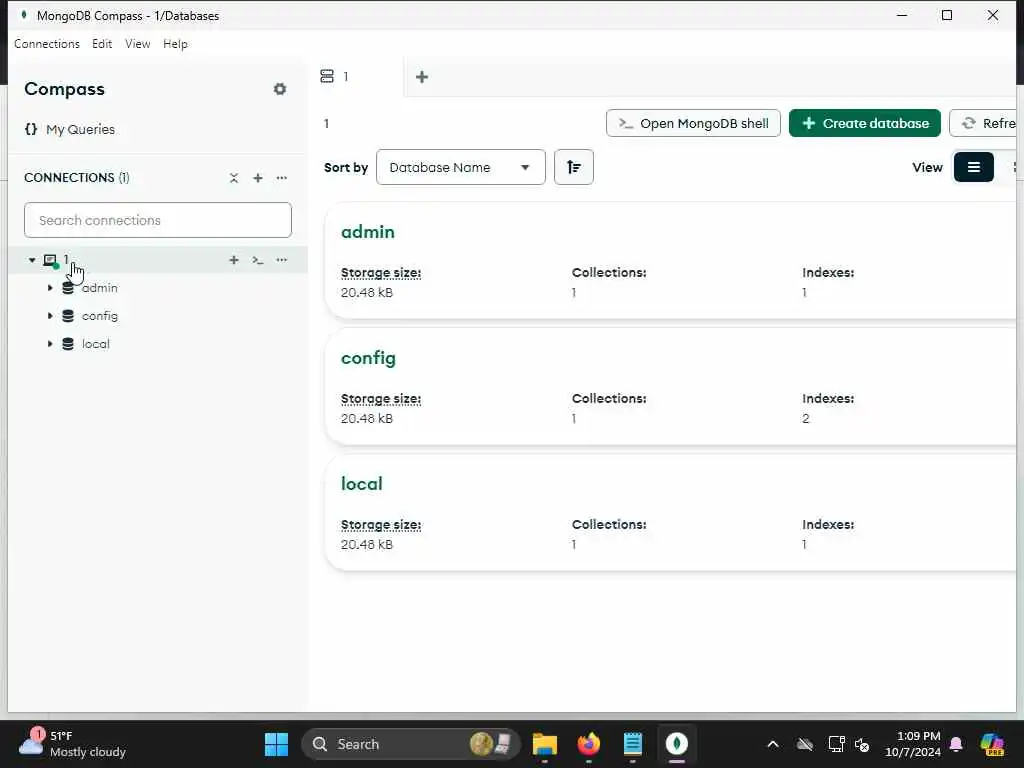Open local database card title

(x=362, y=484)
